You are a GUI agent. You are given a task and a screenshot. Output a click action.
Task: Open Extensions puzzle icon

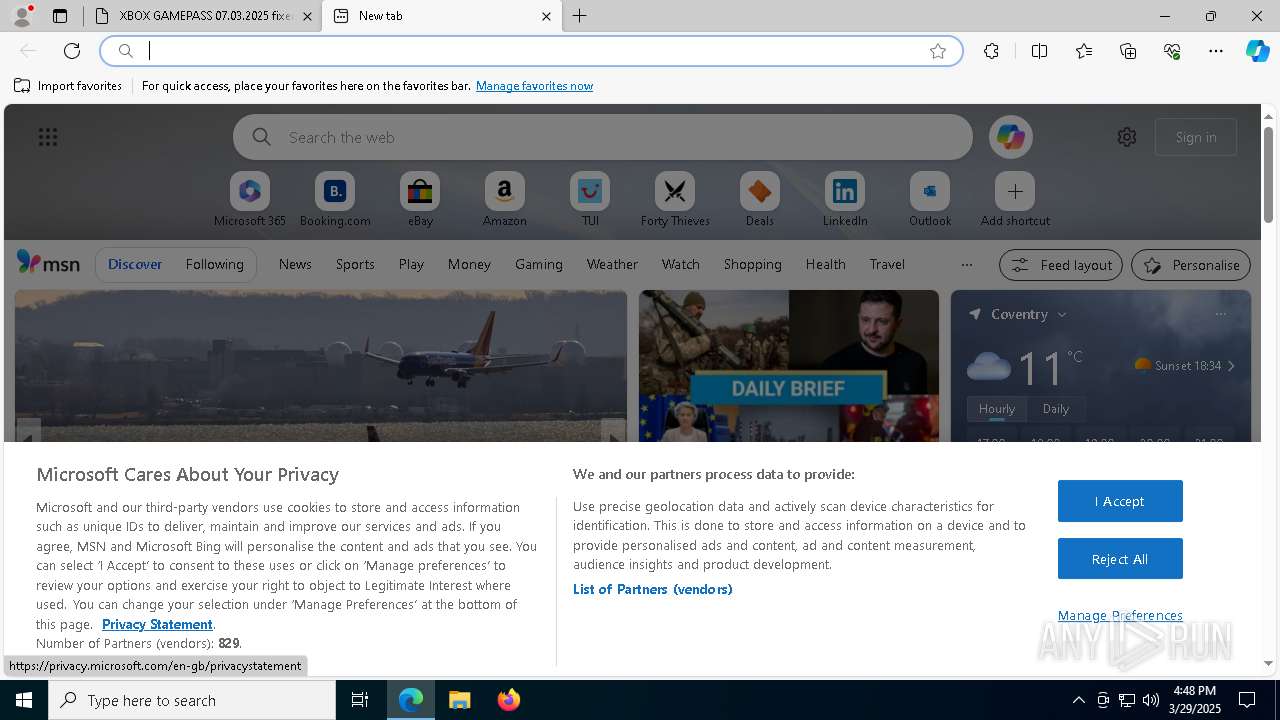pos(991,51)
